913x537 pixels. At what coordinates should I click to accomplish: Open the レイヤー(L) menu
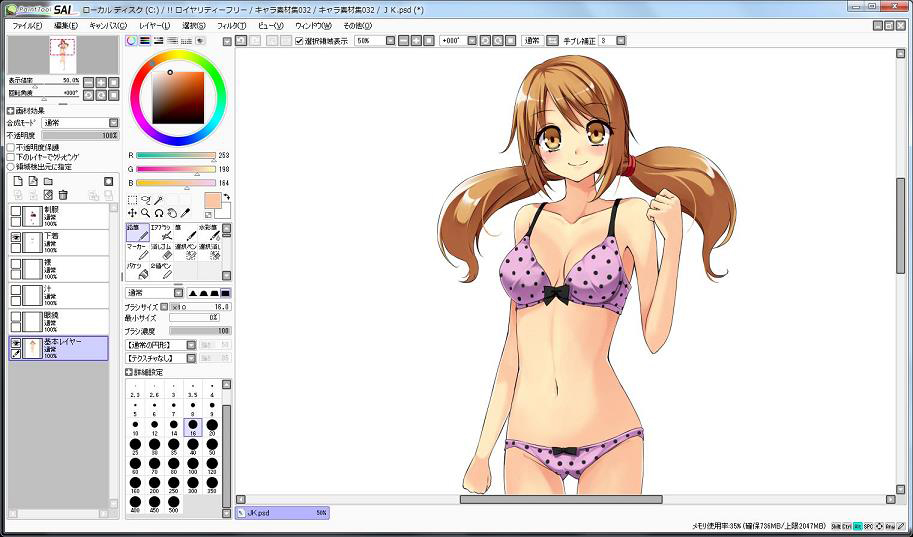(x=154, y=25)
